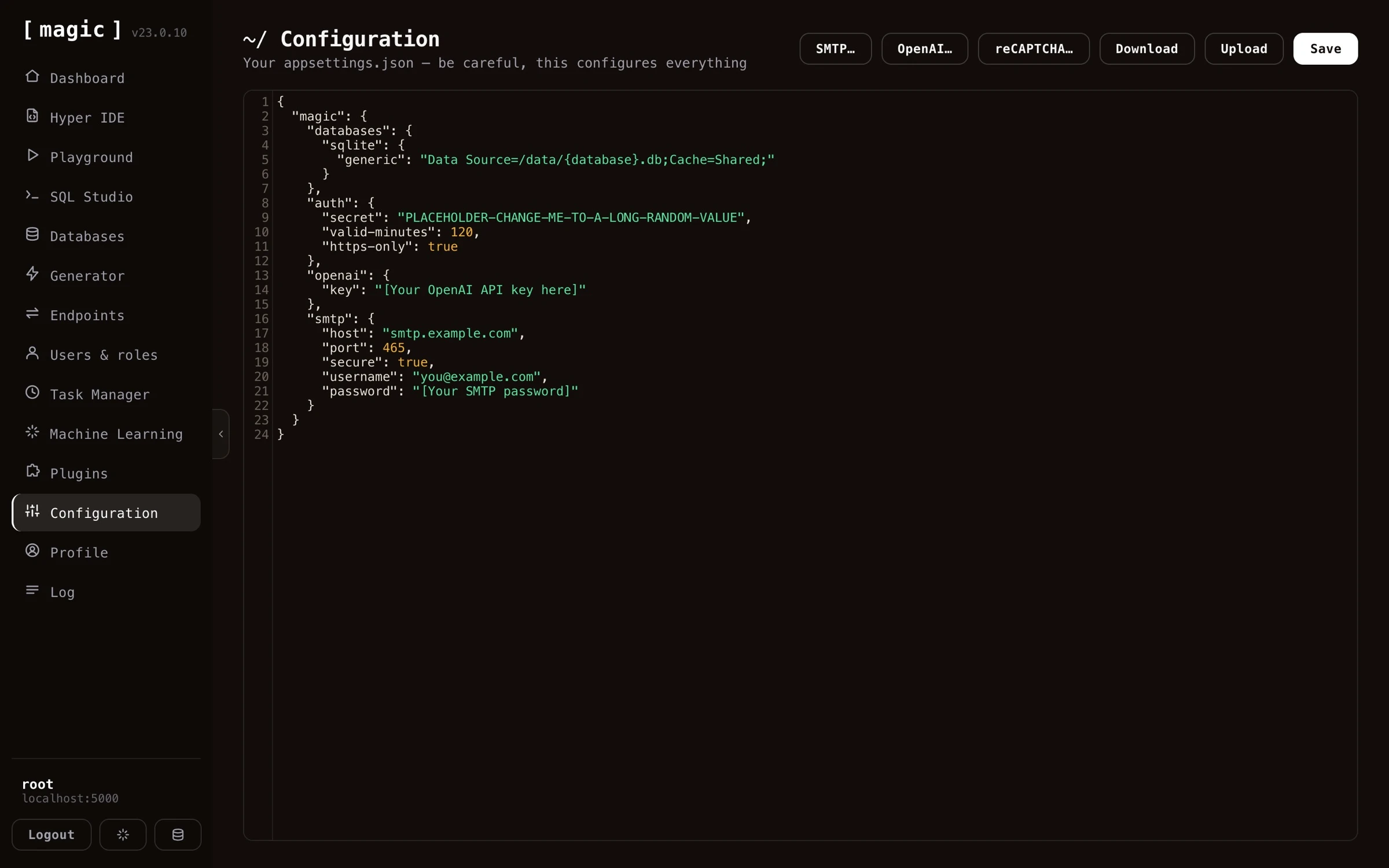Click the [ magic ] logo

coord(72,30)
